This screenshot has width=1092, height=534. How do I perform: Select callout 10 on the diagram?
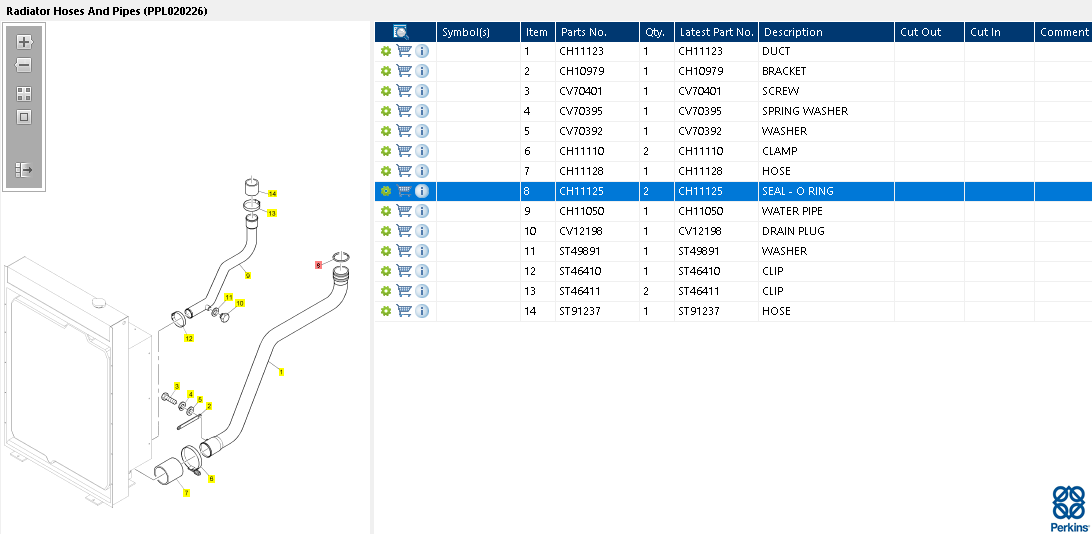(x=240, y=304)
